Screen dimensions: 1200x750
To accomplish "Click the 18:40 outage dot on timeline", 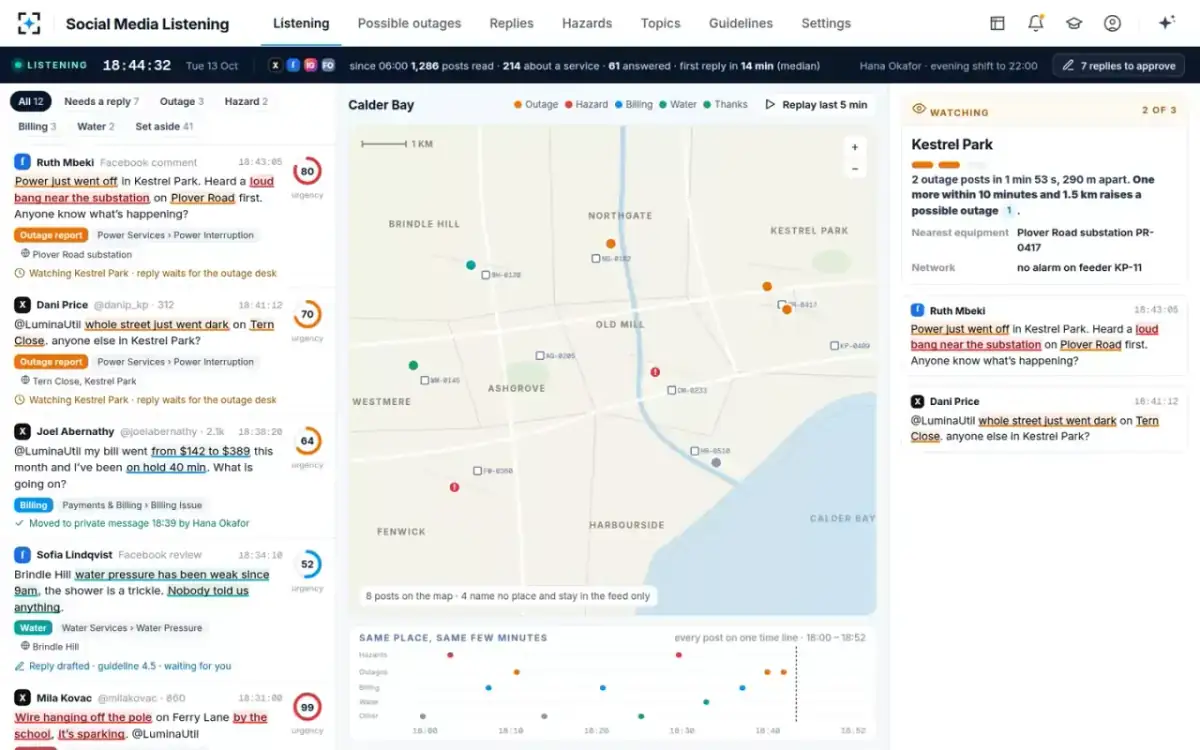I will pyautogui.click(x=767, y=672).
